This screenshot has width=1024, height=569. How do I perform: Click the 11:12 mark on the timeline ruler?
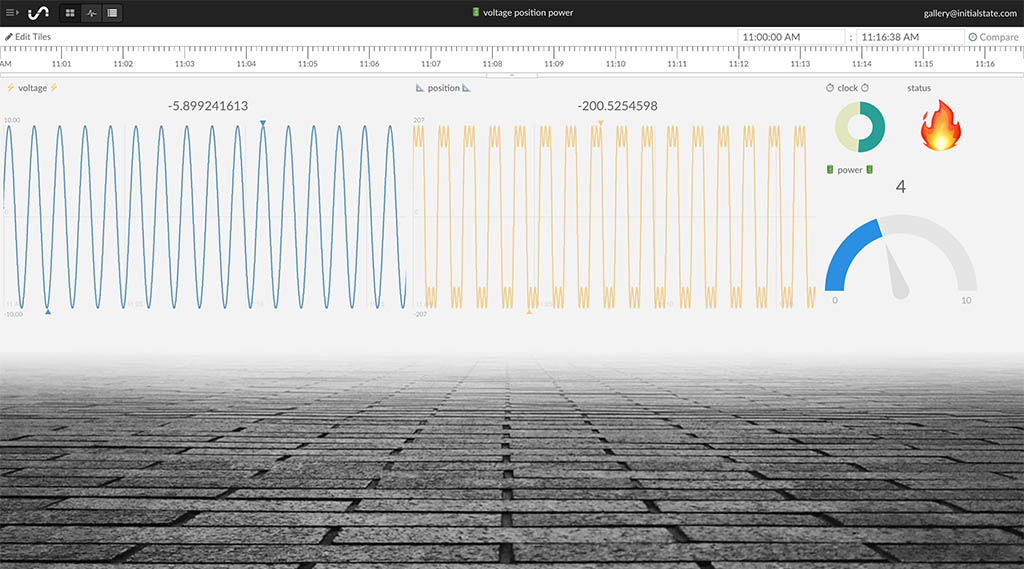(738, 60)
